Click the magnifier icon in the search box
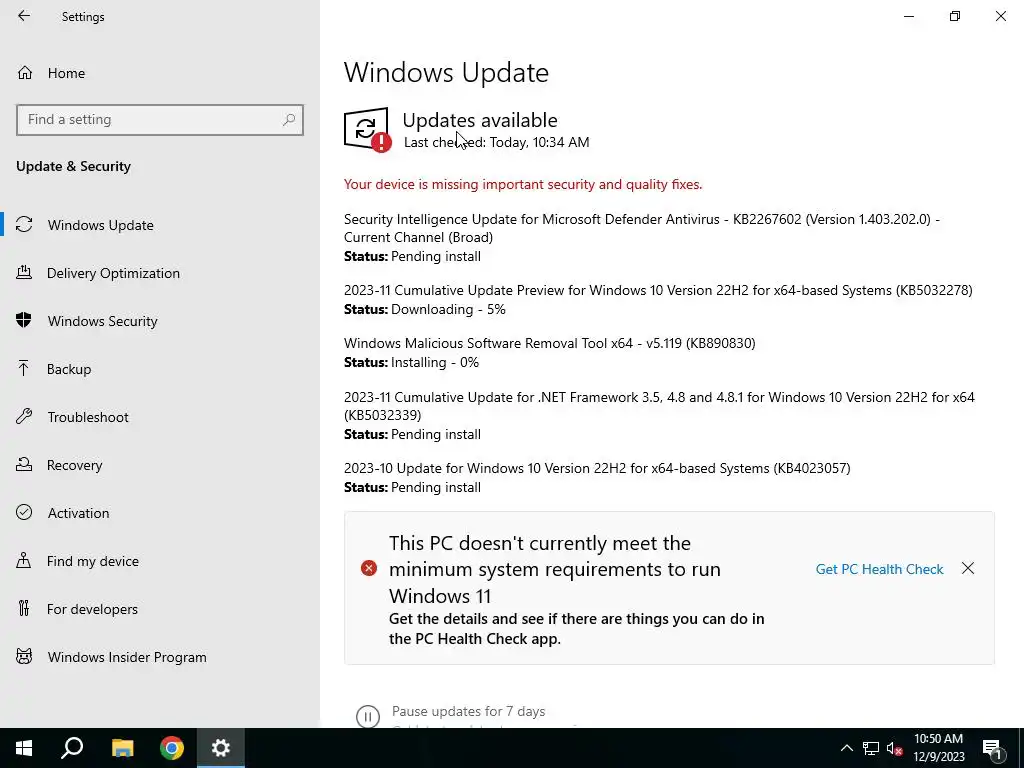This screenshot has width=1024, height=768. tap(289, 120)
